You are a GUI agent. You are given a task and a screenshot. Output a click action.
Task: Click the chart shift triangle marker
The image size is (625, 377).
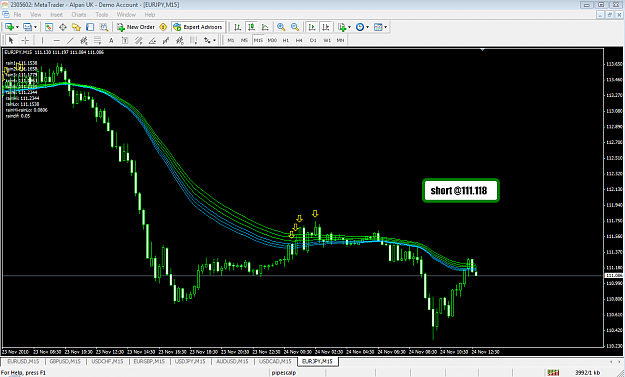482,50
